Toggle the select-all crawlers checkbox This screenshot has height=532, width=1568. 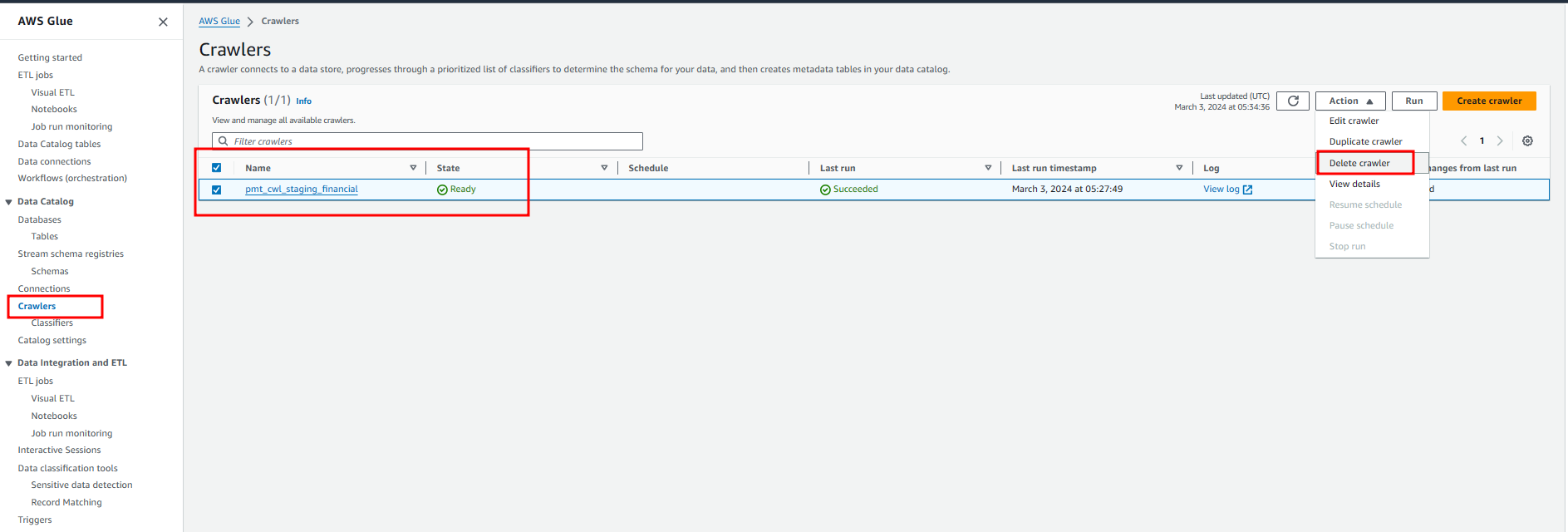[217, 168]
